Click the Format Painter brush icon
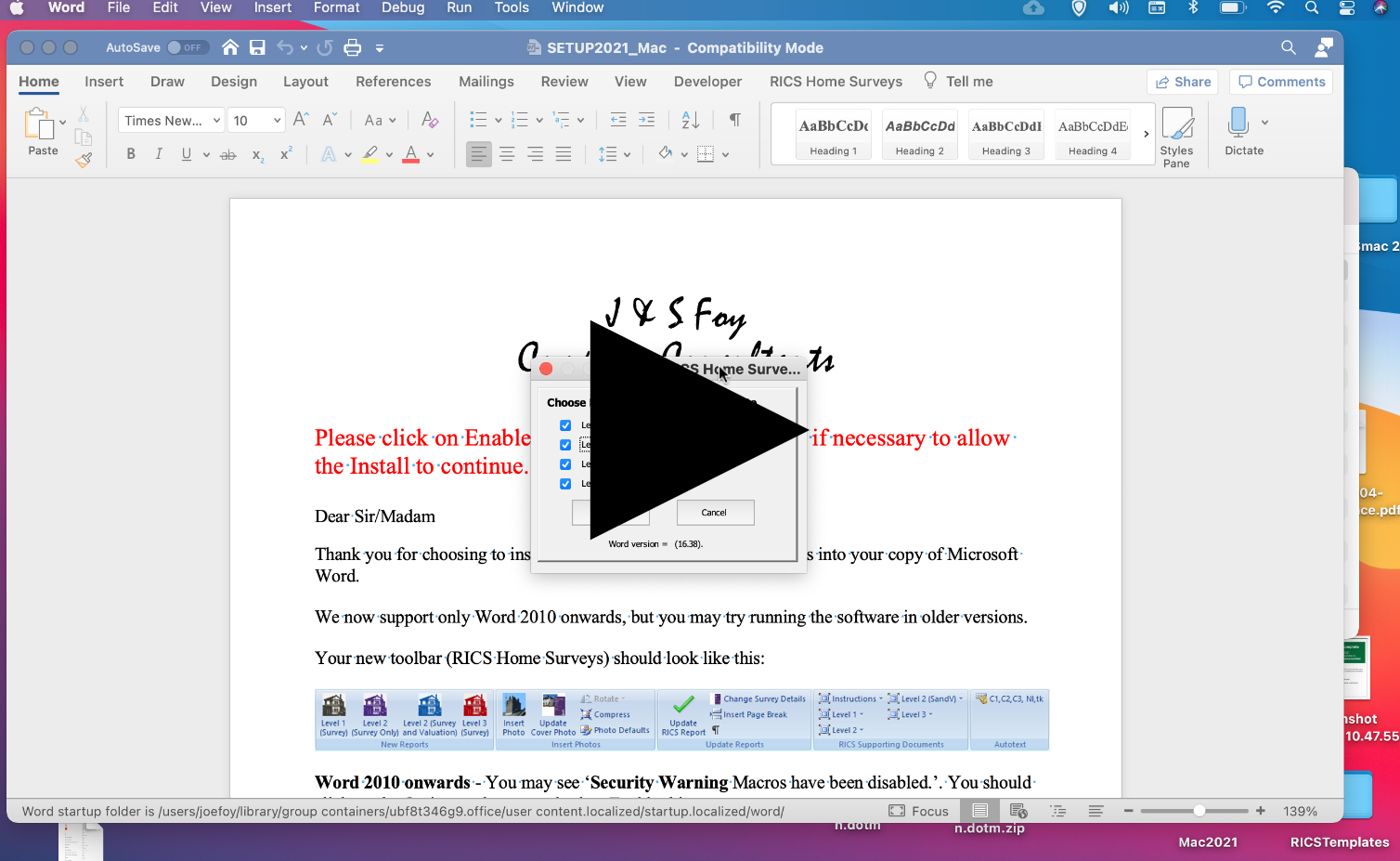Screen dimensions: 1400x861 [x=84, y=160]
